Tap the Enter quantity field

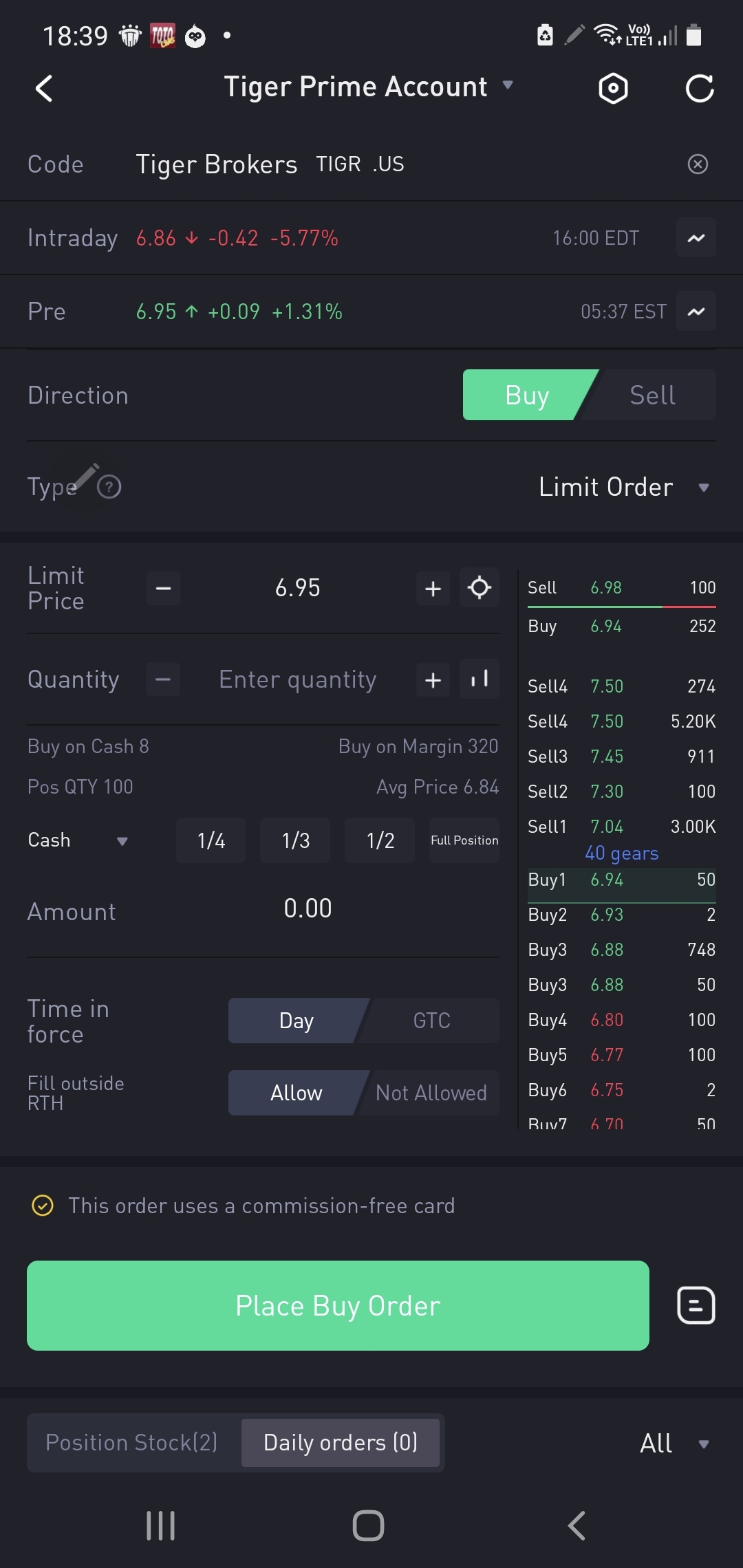(x=297, y=680)
